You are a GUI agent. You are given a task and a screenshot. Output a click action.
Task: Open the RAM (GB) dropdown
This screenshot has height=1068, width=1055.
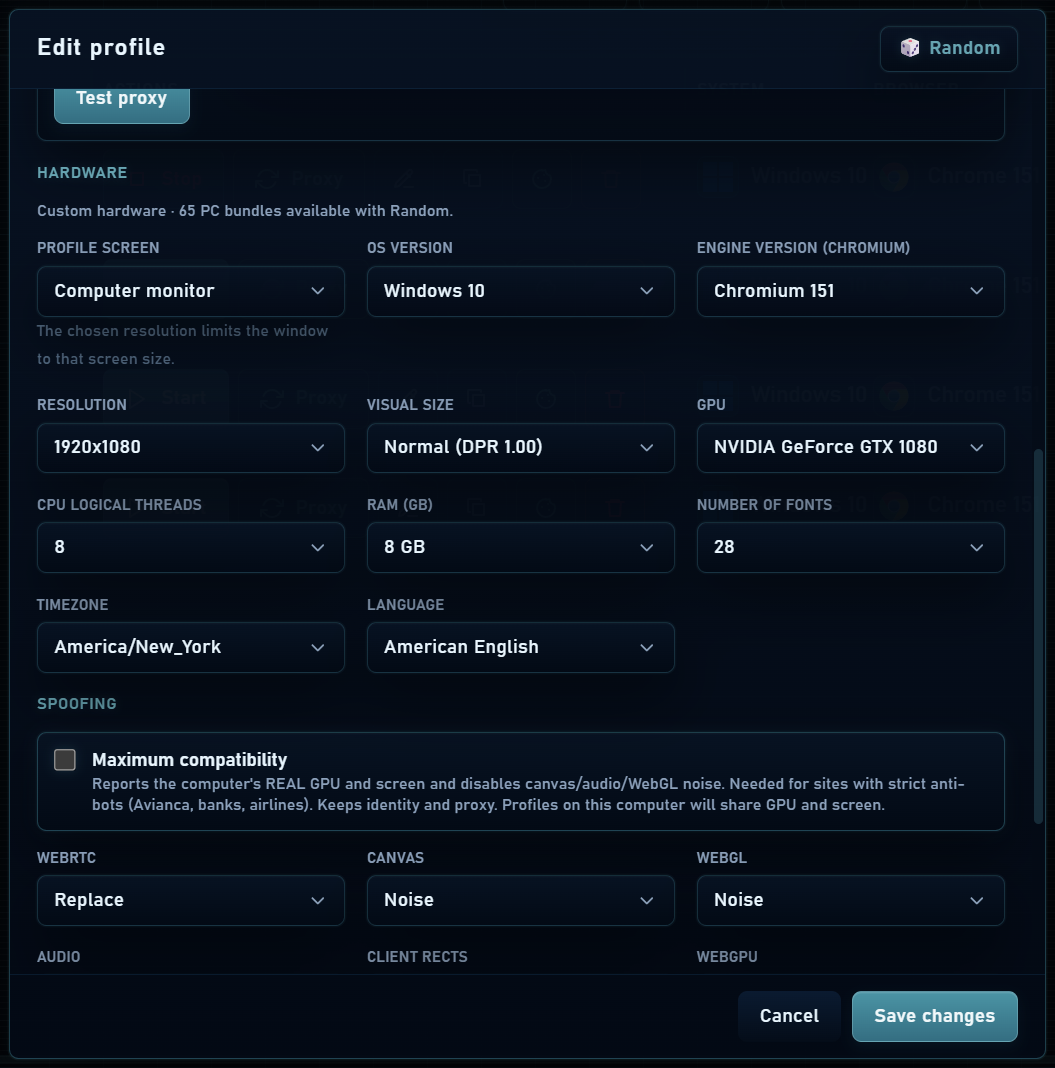[520, 547]
